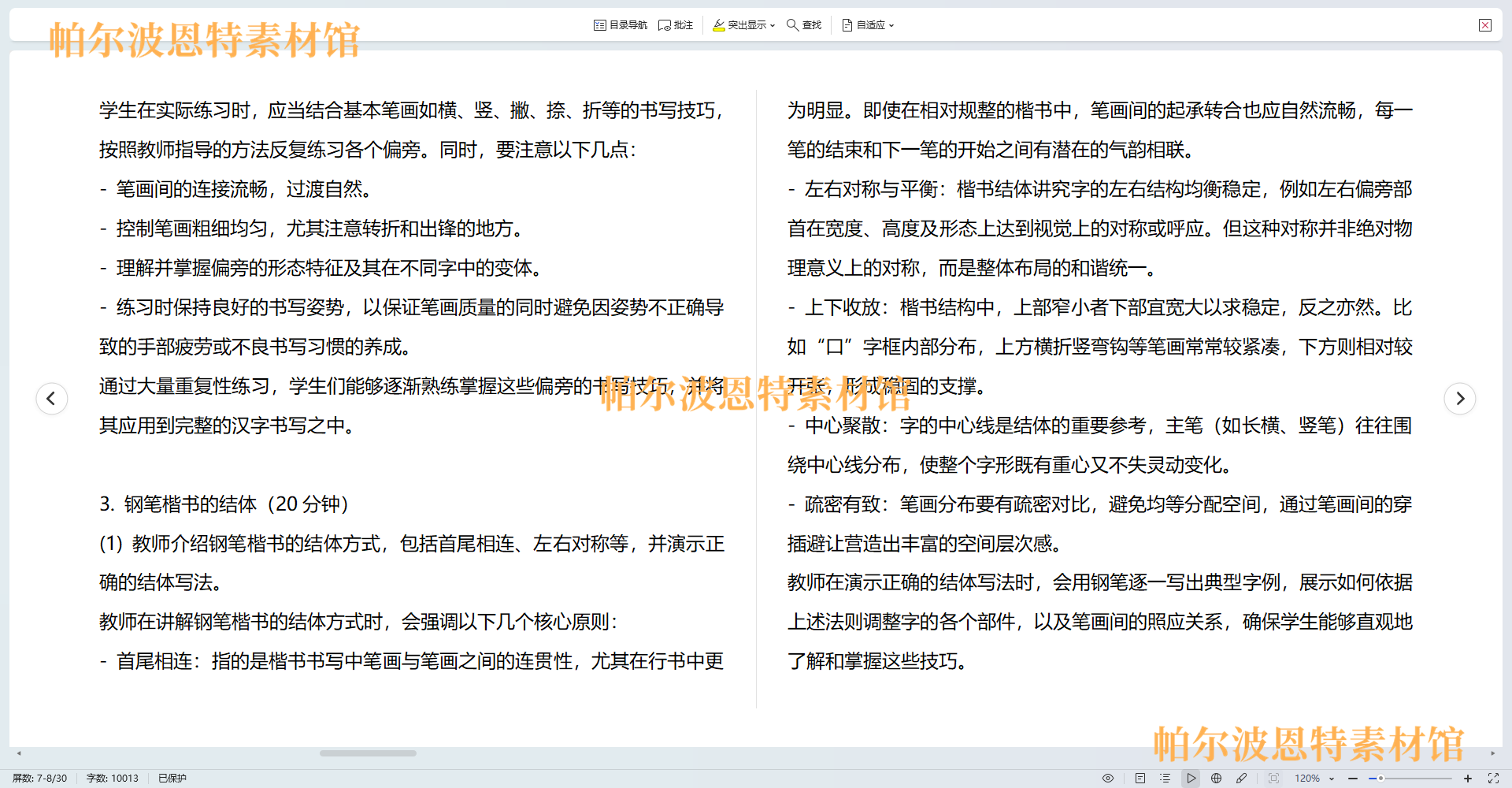The image size is (1512, 788).
Task: Click the line starting with 首尾相连
Action: pos(412,661)
